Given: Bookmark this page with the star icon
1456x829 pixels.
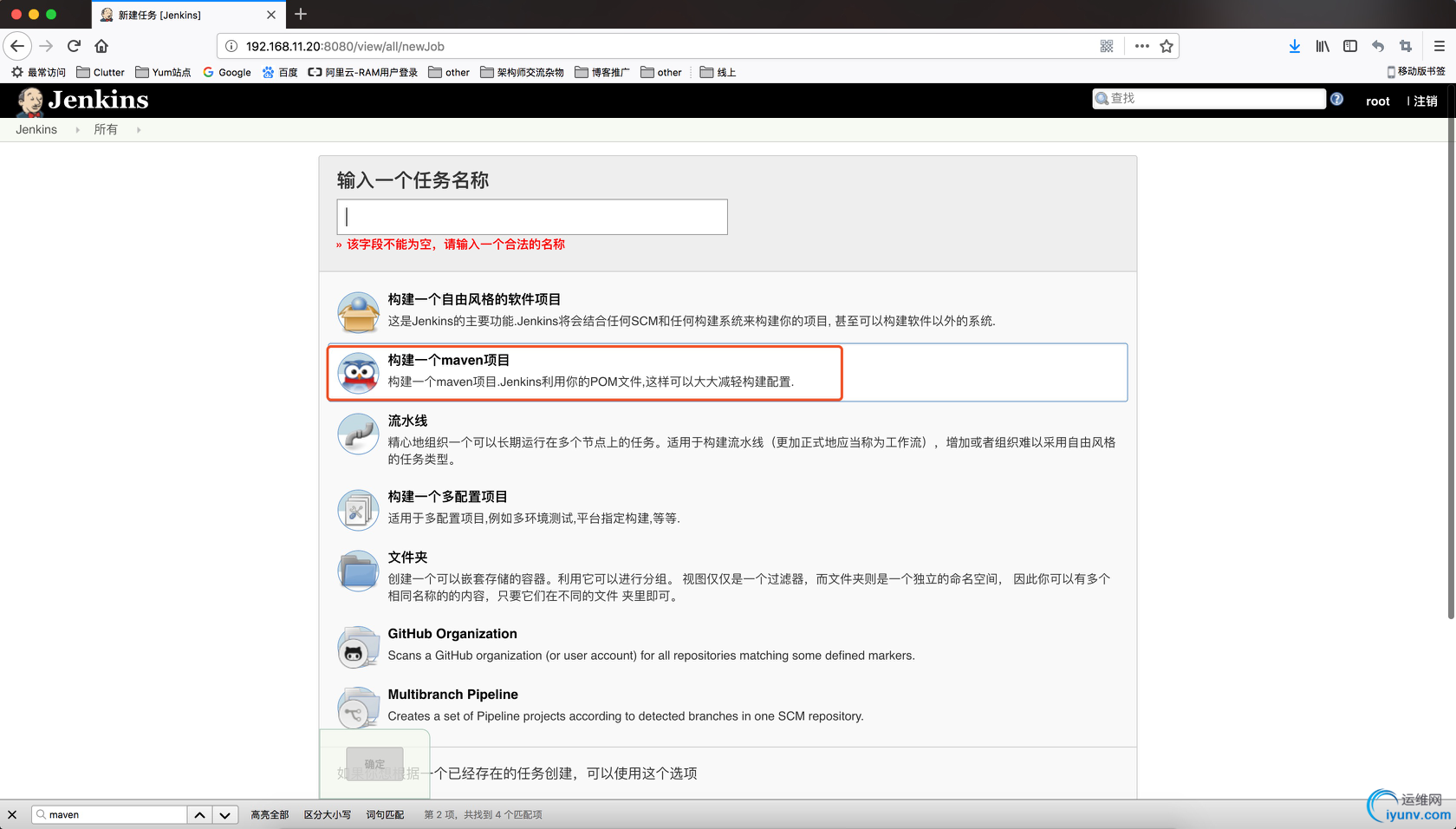Looking at the screenshot, I should [x=1167, y=46].
